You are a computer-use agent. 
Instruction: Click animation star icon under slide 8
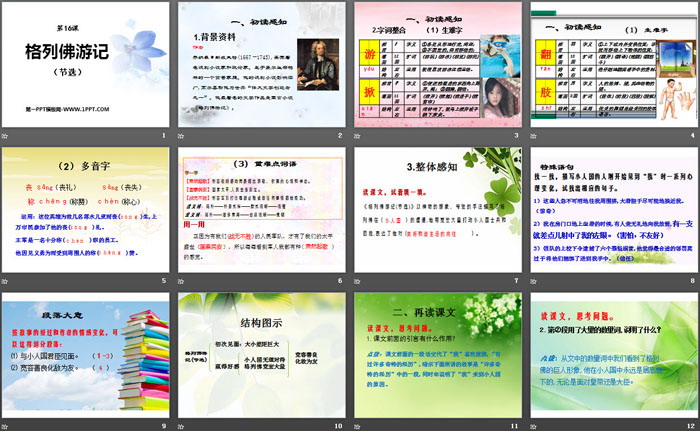[x=534, y=281]
